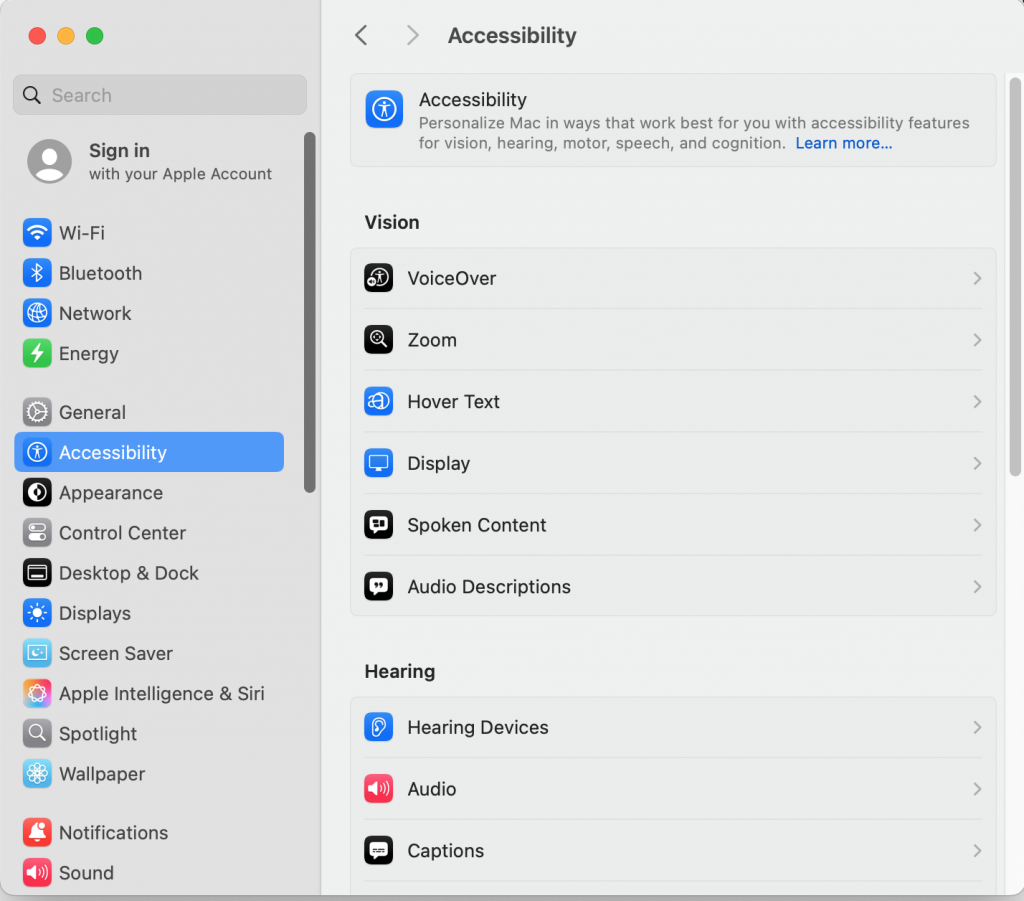Sign in with your Apple Account
Viewport: 1024px width, 901px height.
pyautogui.click(x=150, y=161)
